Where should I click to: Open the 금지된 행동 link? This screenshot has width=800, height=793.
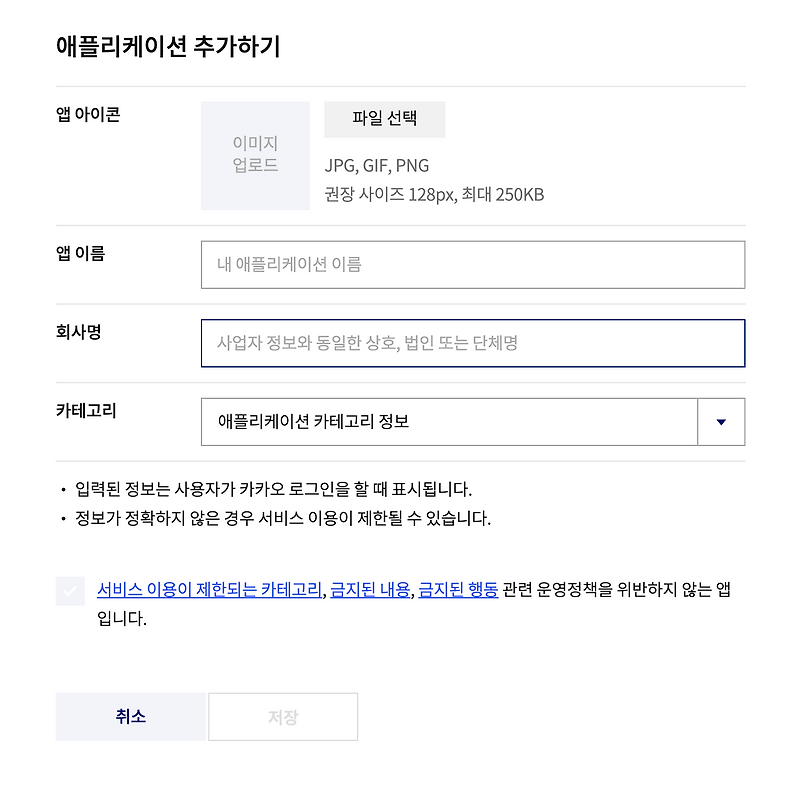455,591
